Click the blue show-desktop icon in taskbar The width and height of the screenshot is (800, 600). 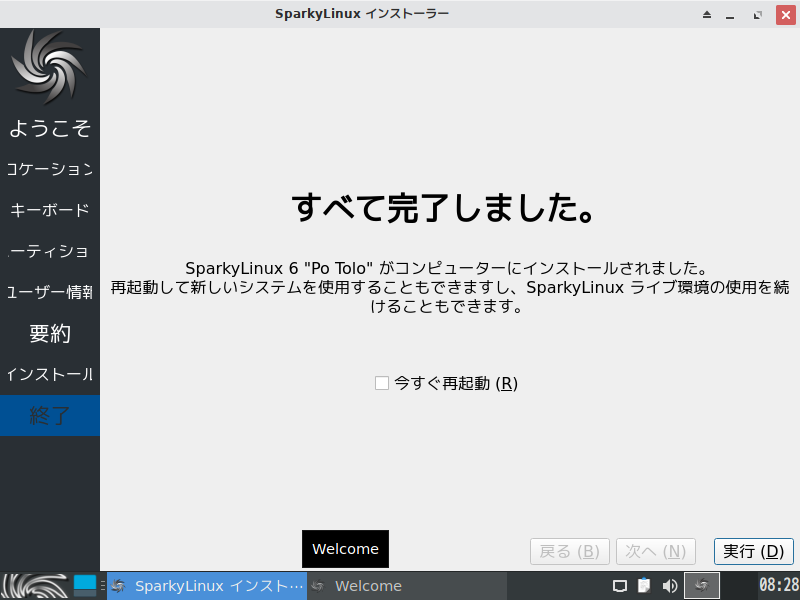click(85, 586)
